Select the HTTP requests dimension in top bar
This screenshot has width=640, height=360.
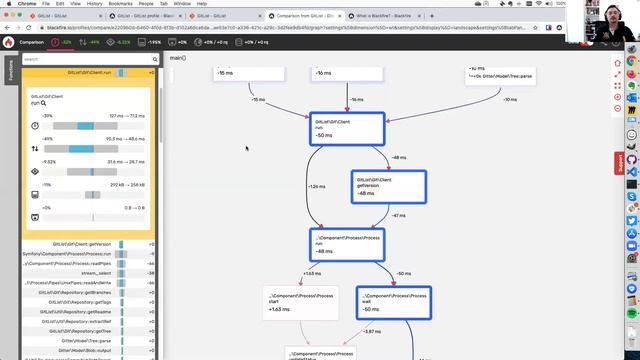tap(211, 42)
